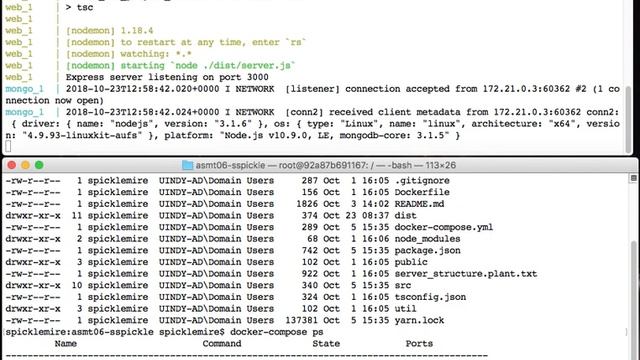Viewport: 640px width, 360px height.
Task: Click the folder icon in the title bar
Action: pos(187,165)
